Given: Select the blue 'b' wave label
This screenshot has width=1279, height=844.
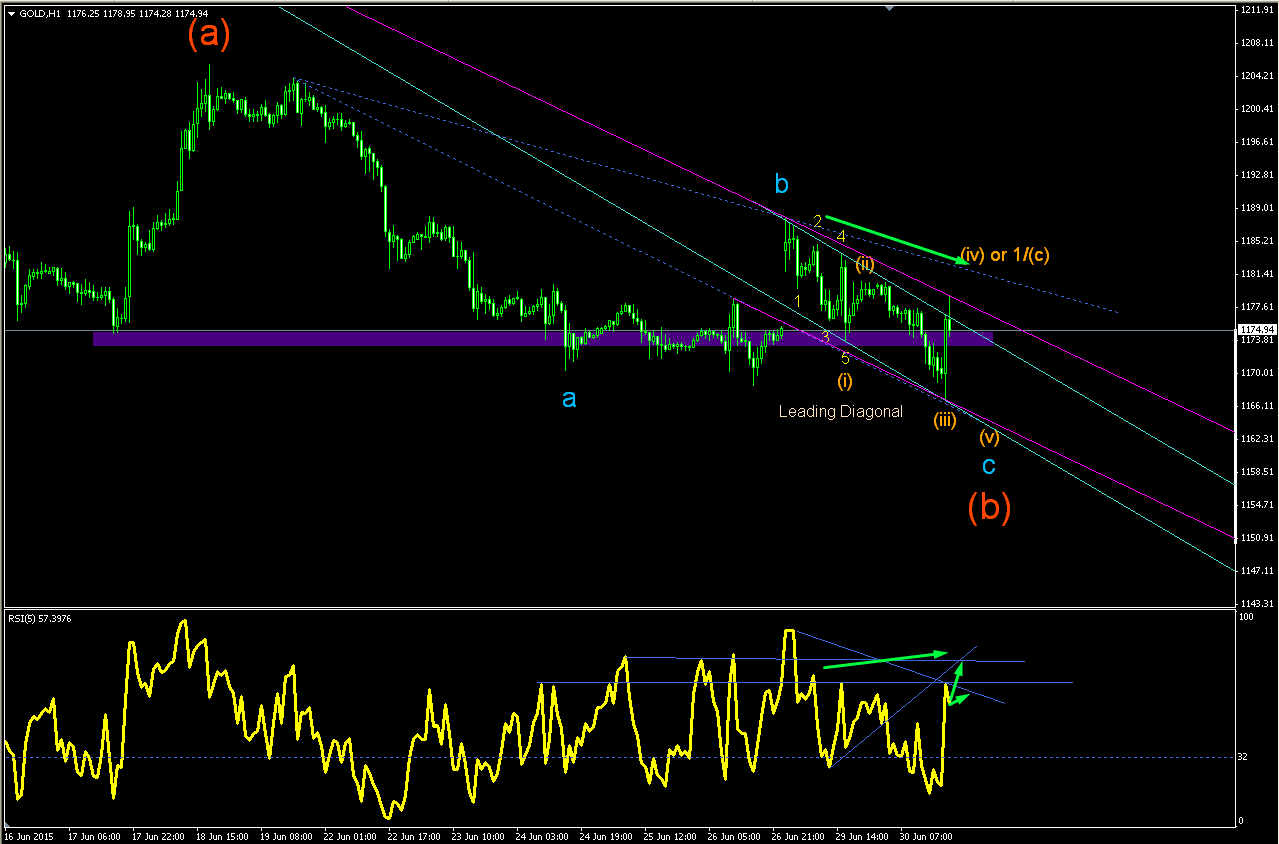Looking at the screenshot, I should pos(781,185).
